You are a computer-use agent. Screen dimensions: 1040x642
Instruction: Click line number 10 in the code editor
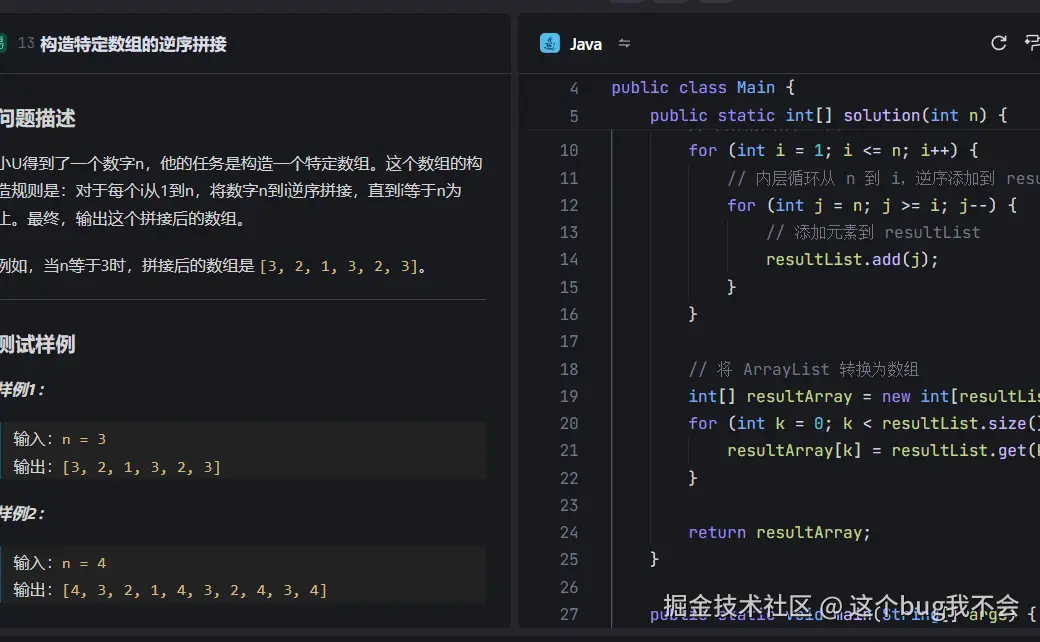[x=568, y=150]
